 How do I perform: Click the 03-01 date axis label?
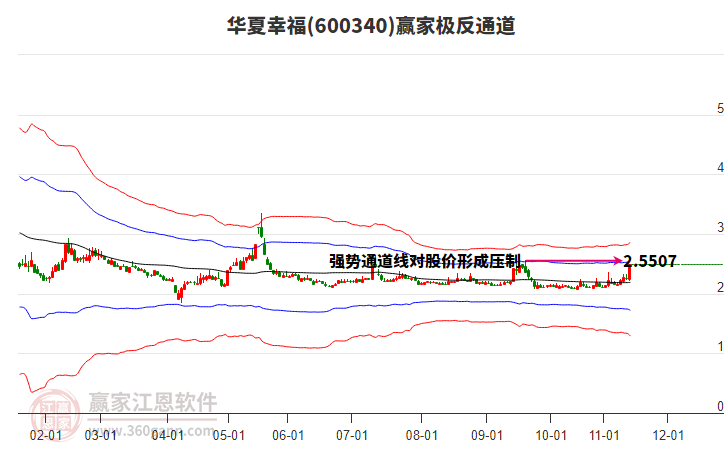pos(100,435)
